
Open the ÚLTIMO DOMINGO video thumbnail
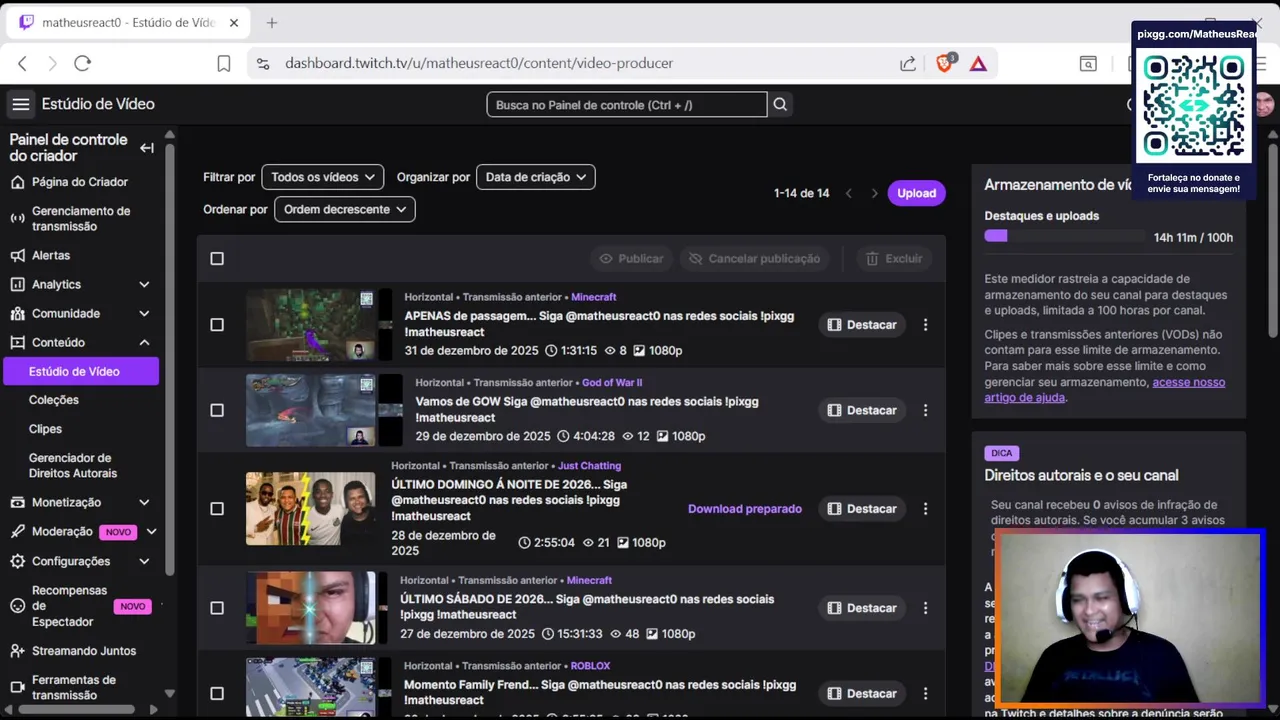311,508
